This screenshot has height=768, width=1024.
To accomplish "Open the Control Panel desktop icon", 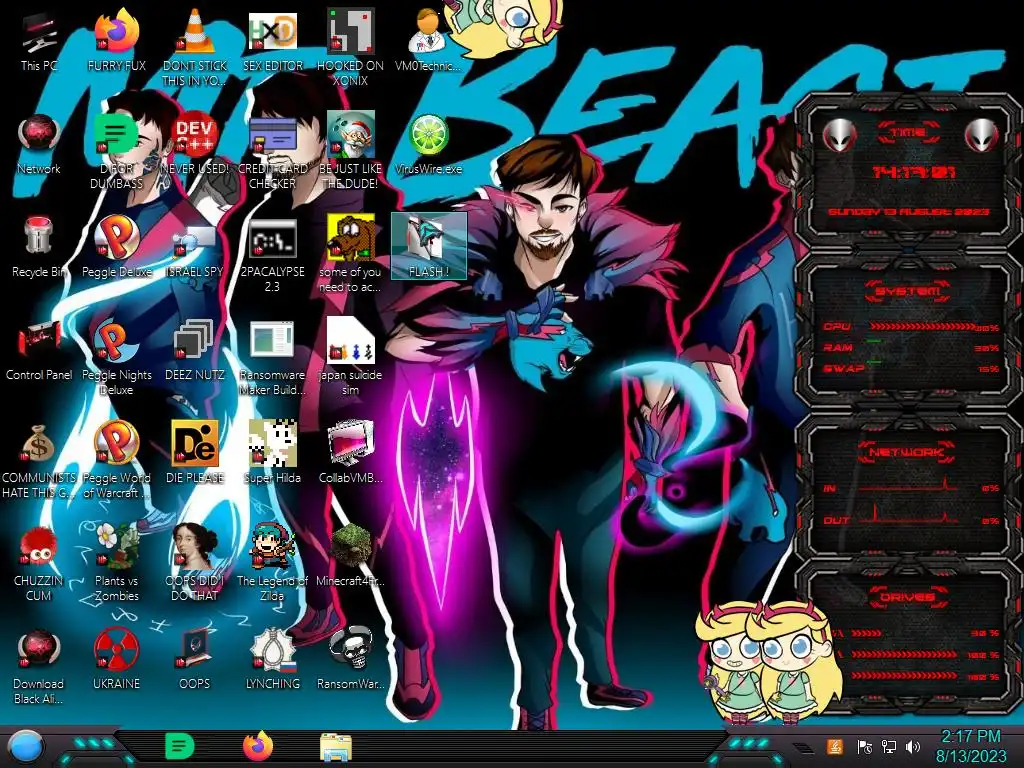I will coord(39,350).
